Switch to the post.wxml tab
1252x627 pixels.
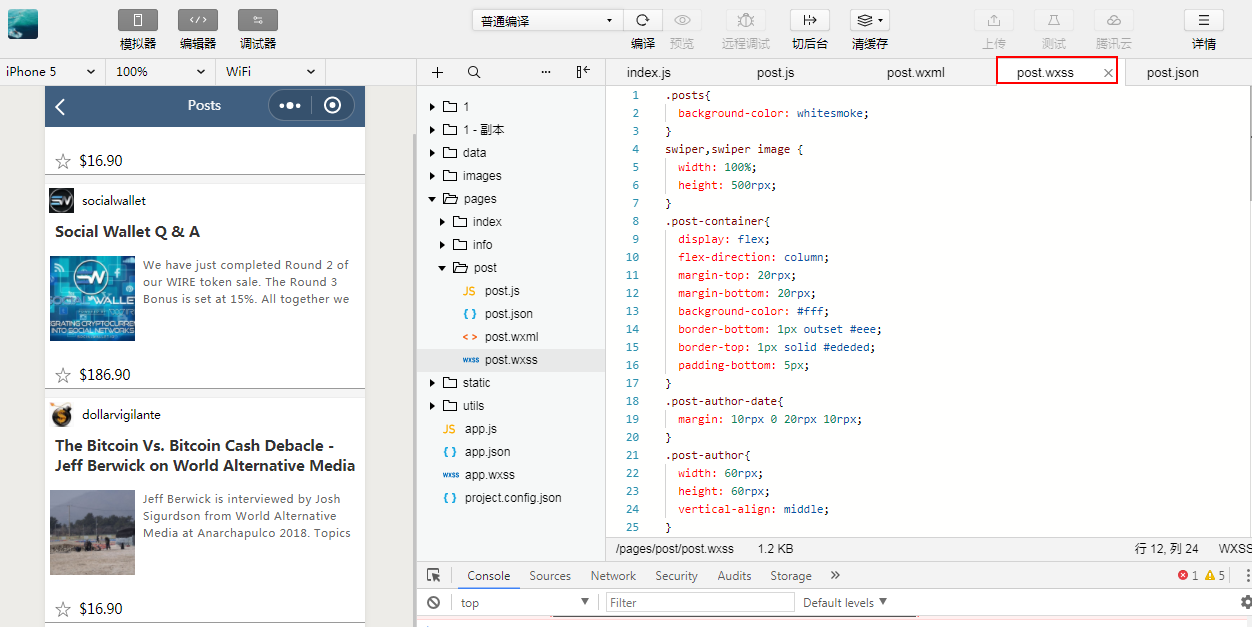click(x=915, y=72)
